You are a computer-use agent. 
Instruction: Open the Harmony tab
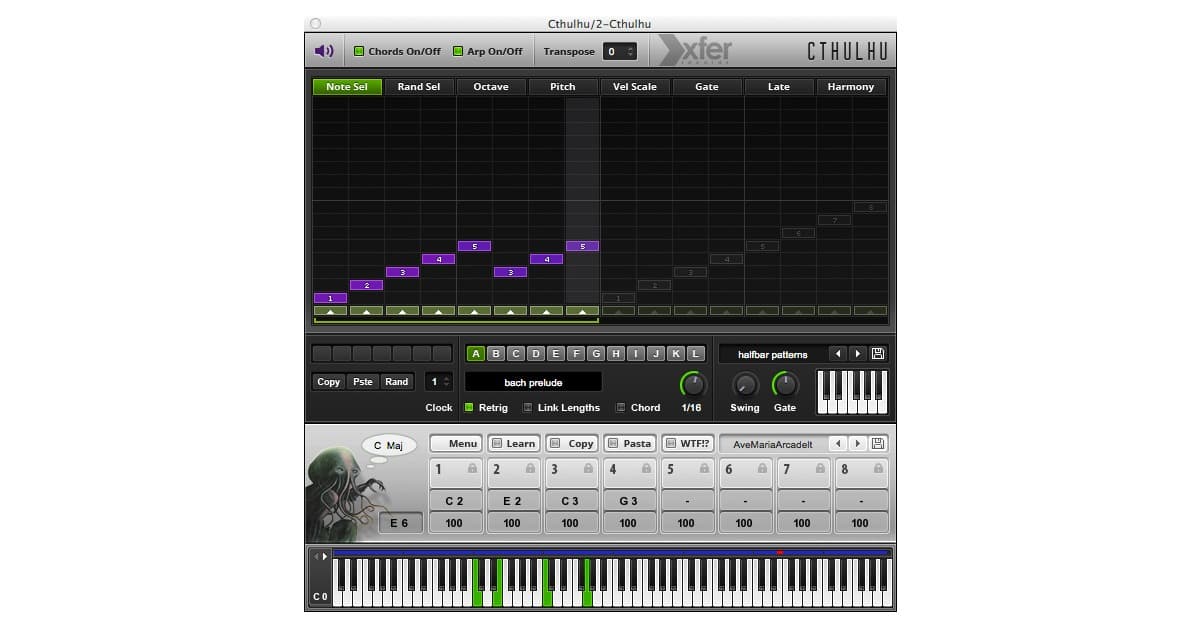pos(851,86)
